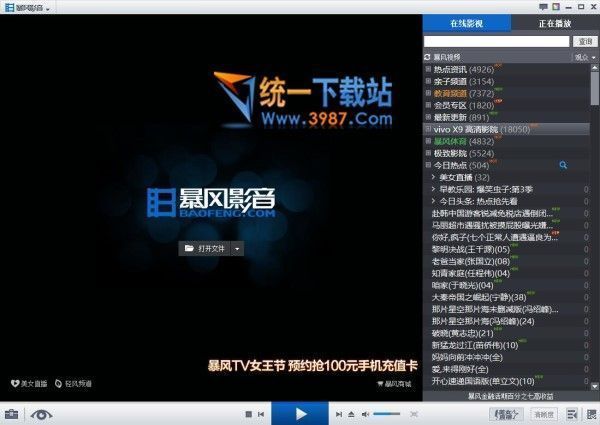Click the big blue play button
600x425 pixels.
tap(300, 414)
